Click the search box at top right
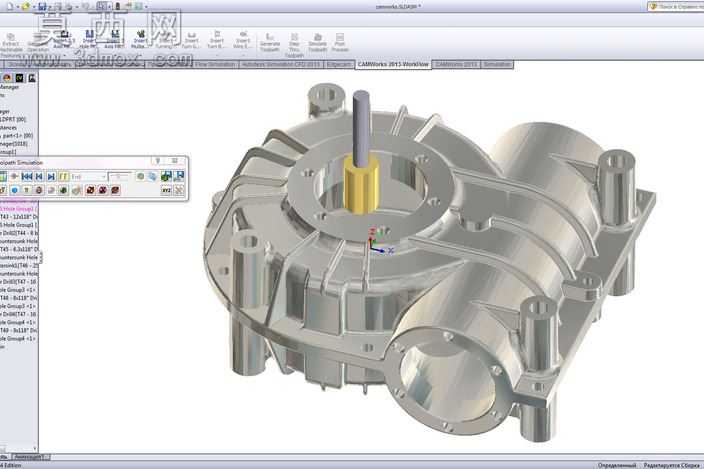Viewport: 704px width, 469px height. (x=676, y=6)
